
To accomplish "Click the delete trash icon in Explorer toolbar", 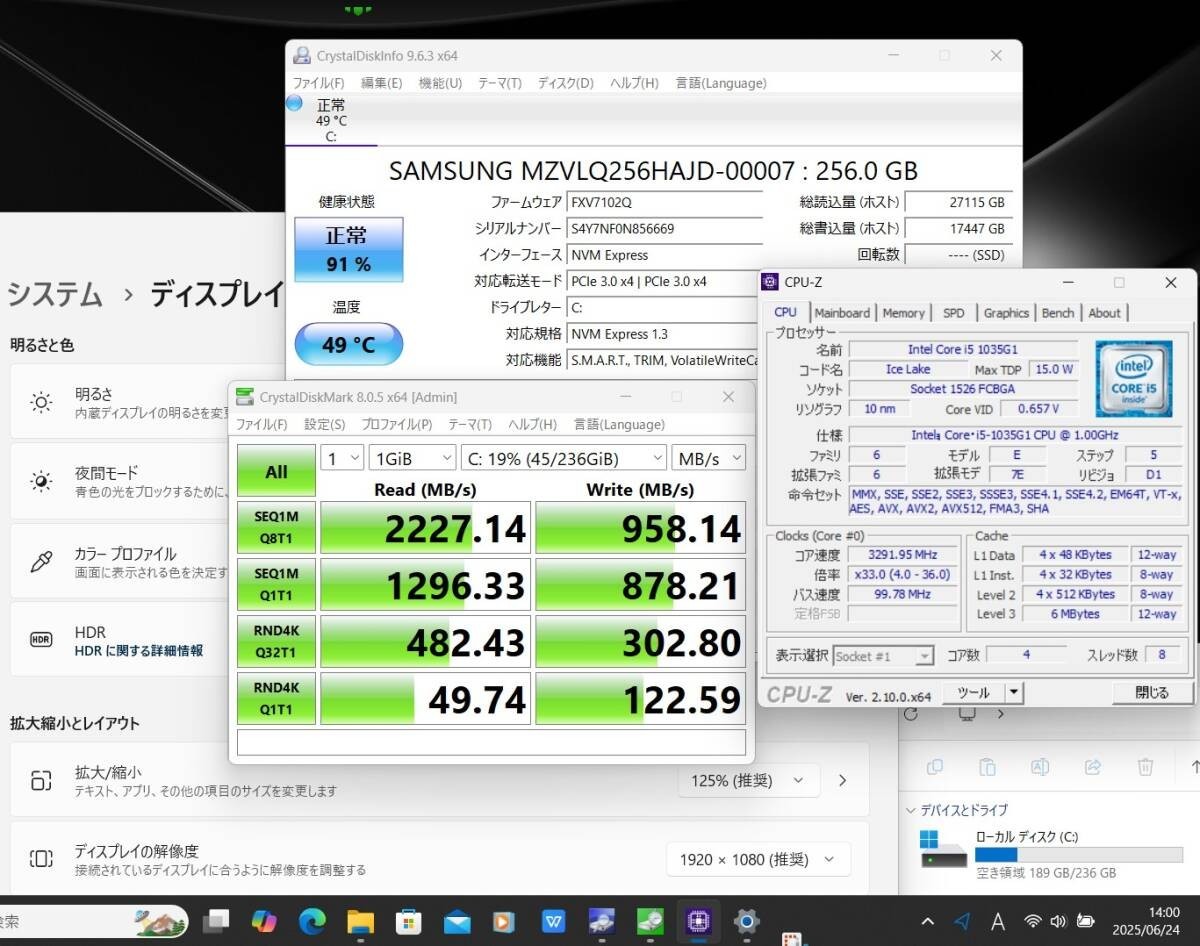I will pos(1145,767).
